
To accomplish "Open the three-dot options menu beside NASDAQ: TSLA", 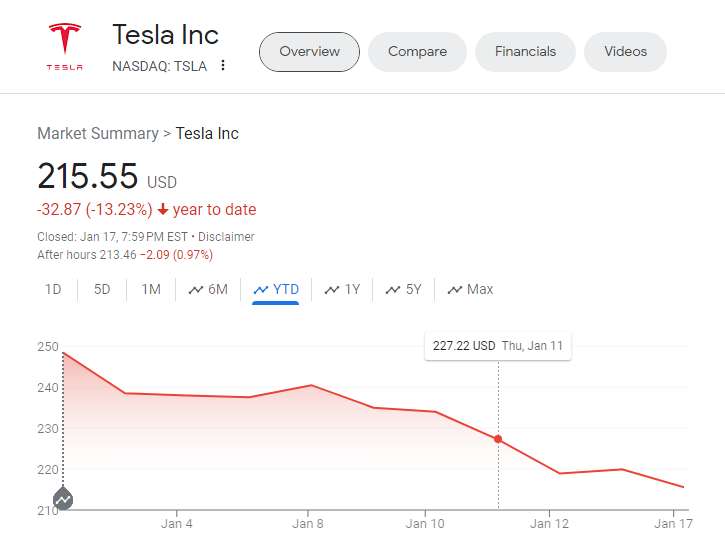I will tap(223, 66).
